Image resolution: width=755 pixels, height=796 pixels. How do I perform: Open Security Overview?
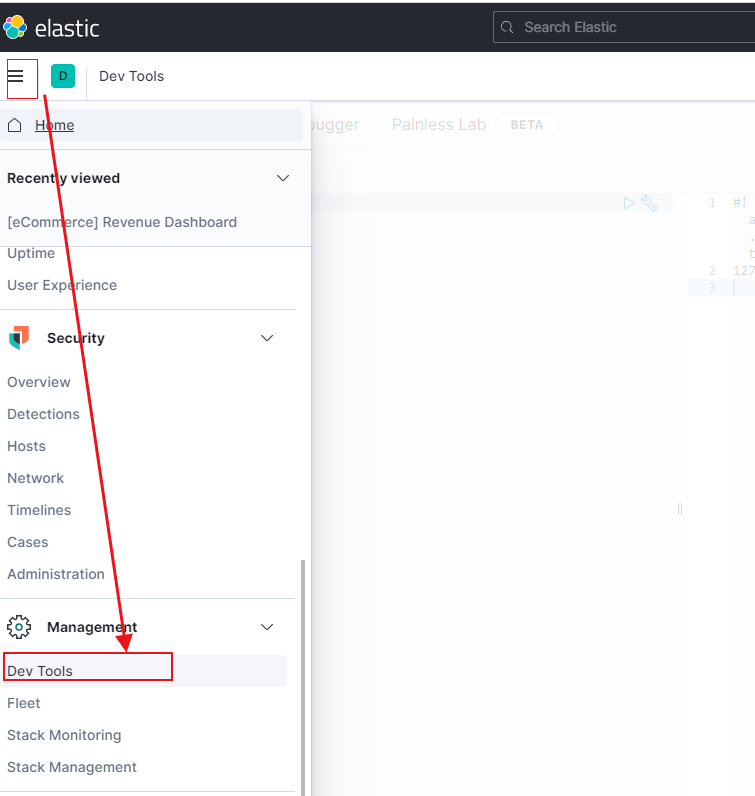tap(39, 382)
